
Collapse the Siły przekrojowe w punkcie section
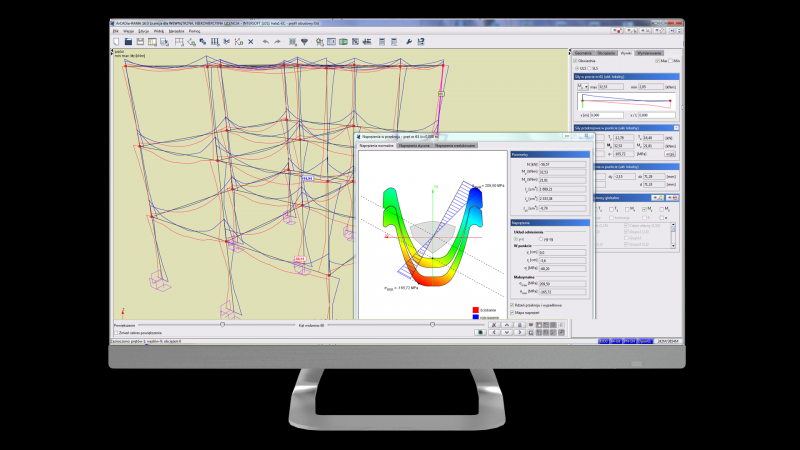point(677,128)
